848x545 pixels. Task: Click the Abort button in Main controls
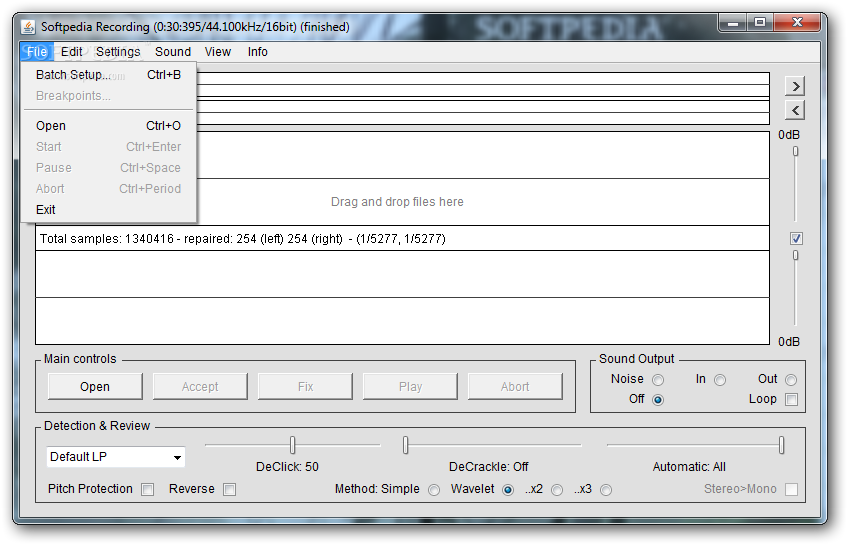point(515,387)
